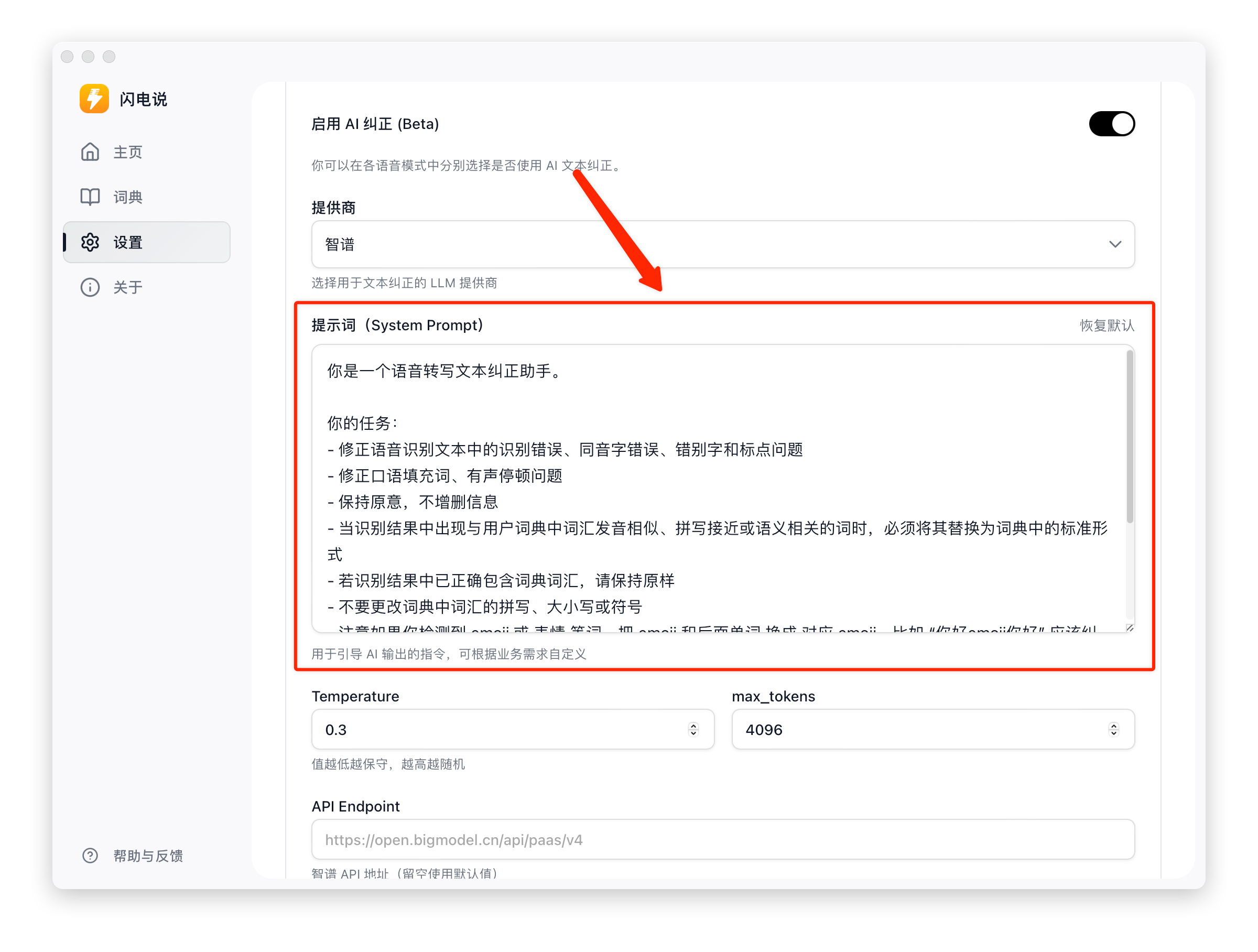Click the question mark help icon

point(90,856)
